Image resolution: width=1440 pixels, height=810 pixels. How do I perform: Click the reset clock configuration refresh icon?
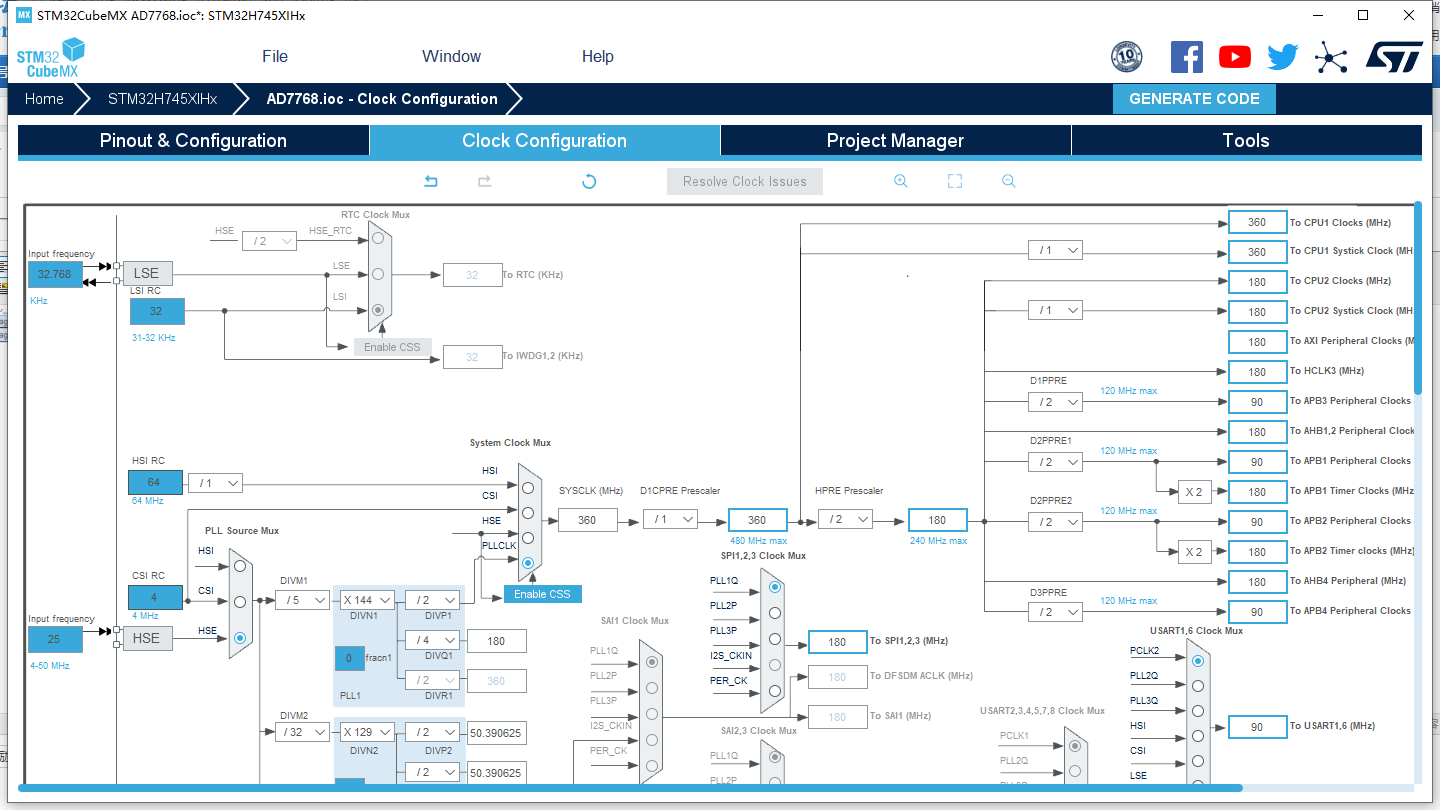click(x=589, y=181)
